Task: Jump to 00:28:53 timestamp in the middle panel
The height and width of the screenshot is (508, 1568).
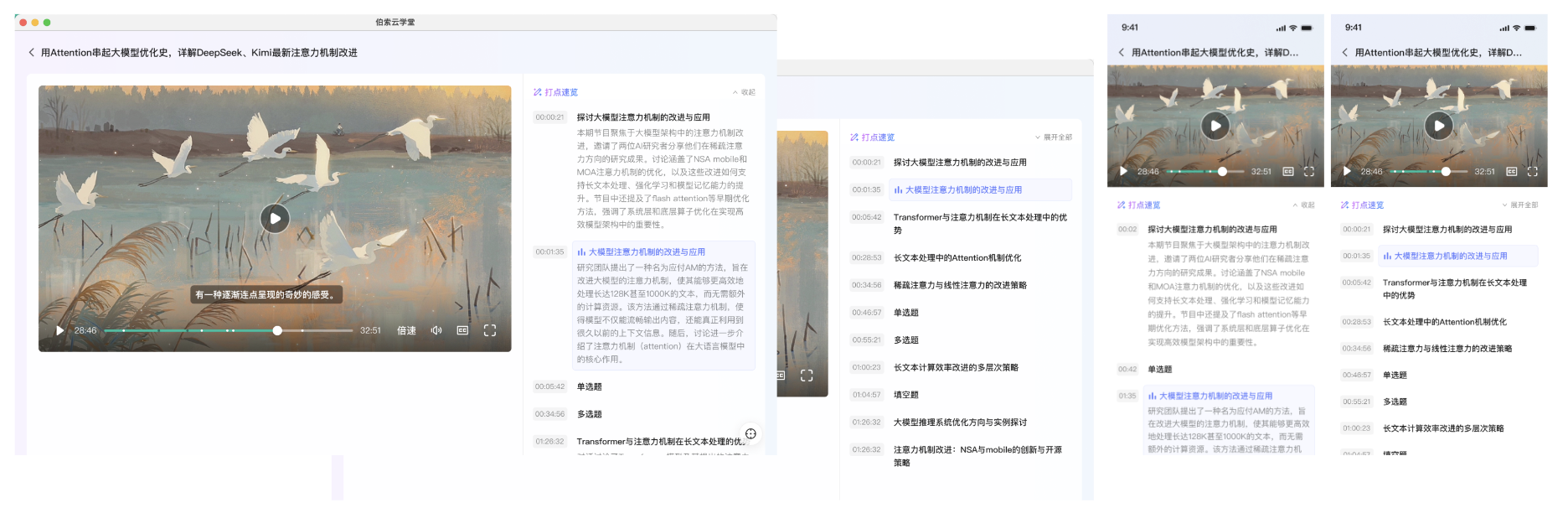Action: 866,258
